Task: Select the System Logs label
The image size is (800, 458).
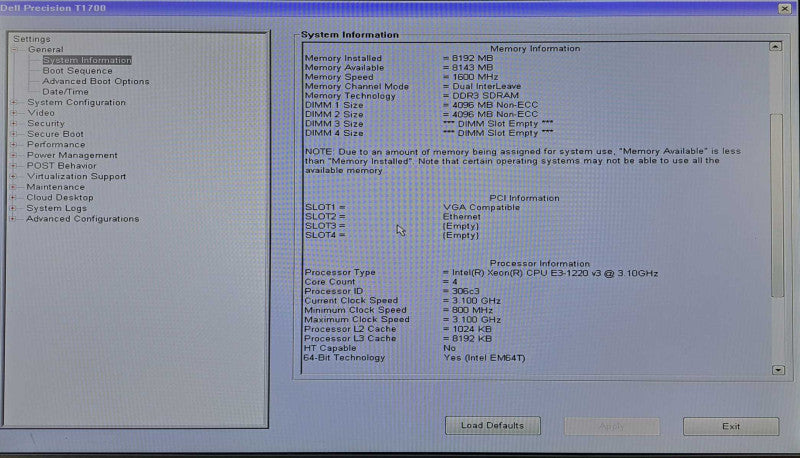Action: 57,208
